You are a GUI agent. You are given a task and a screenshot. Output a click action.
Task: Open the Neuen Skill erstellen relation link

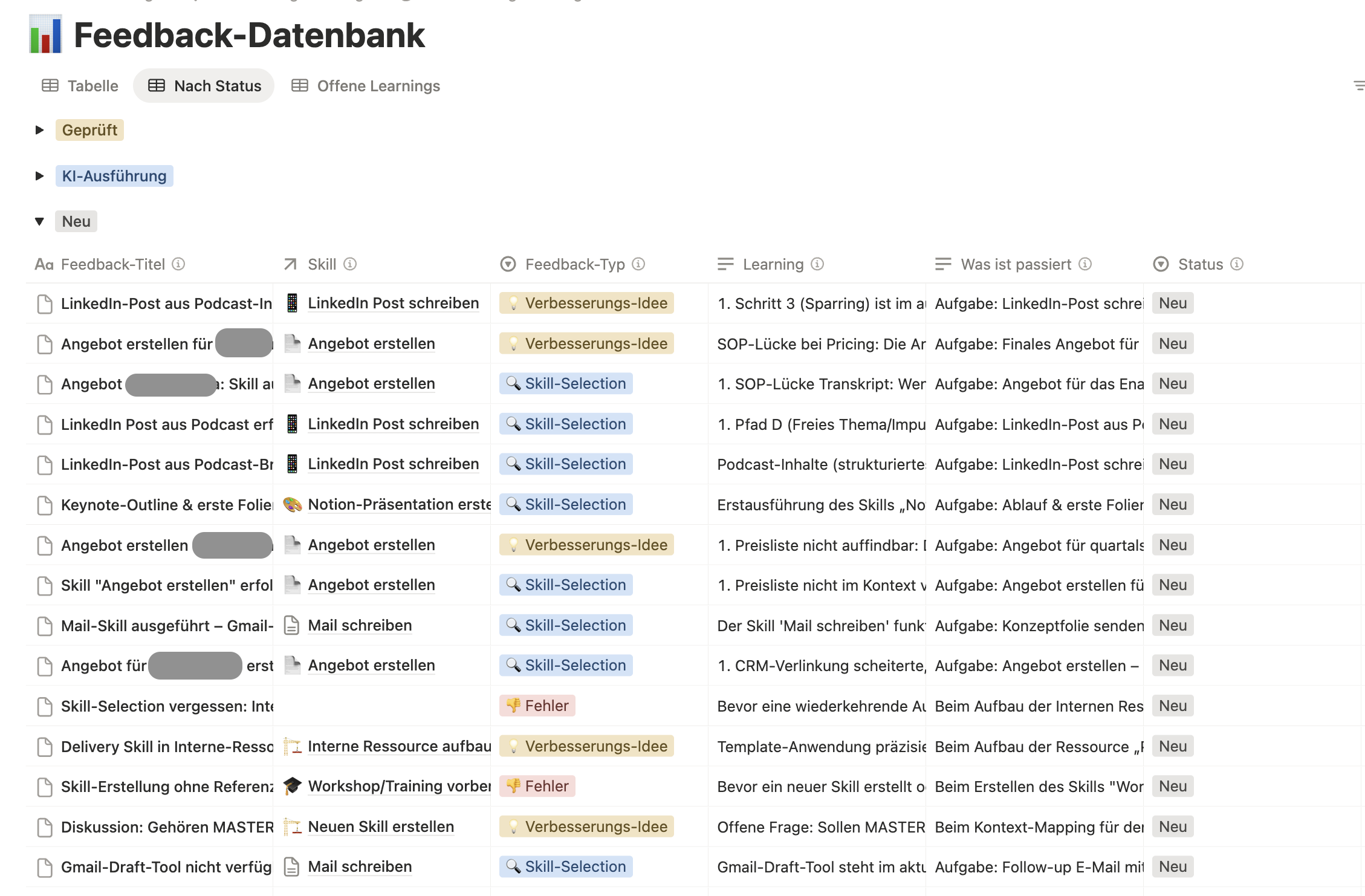click(x=381, y=826)
